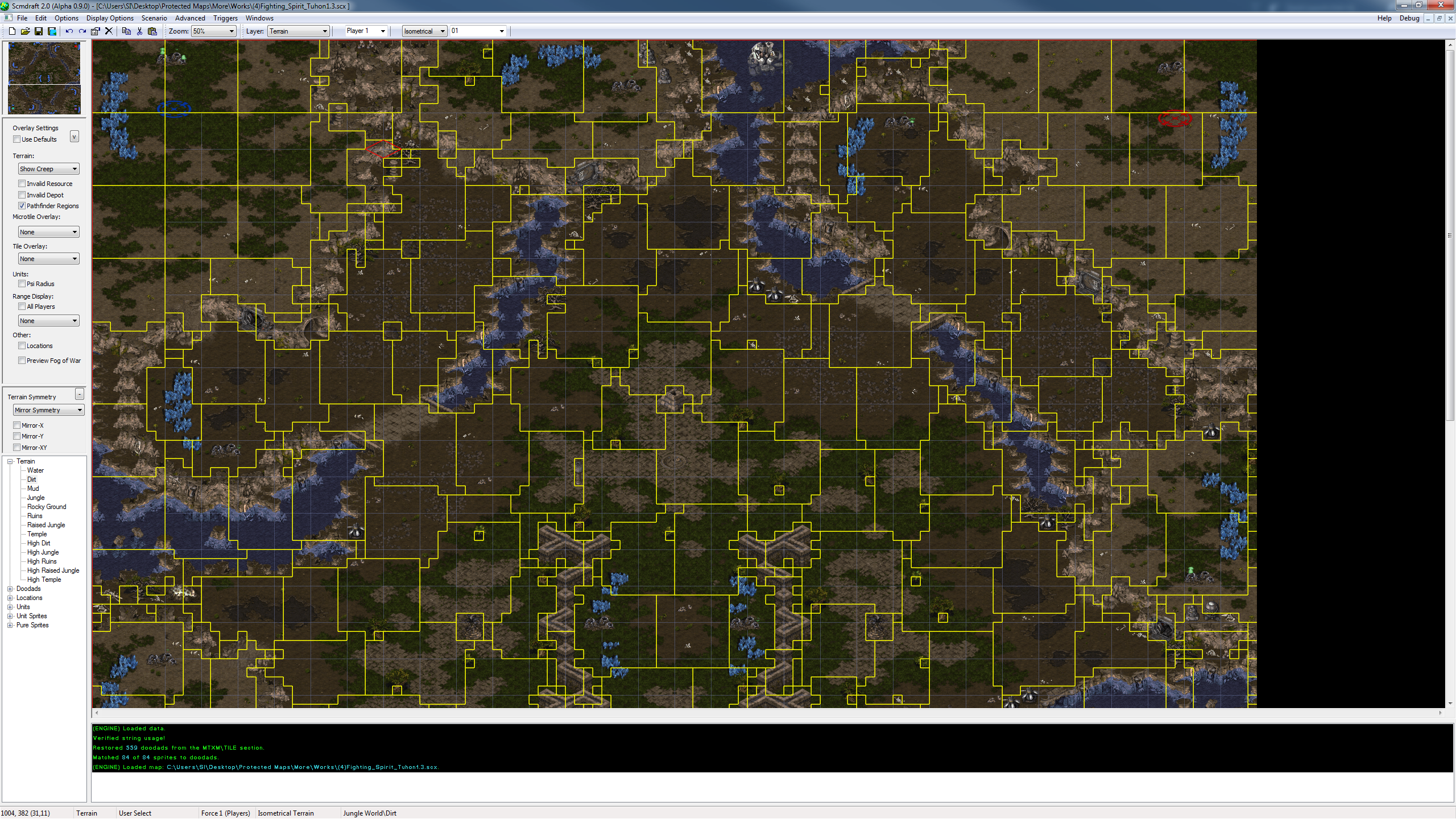This screenshot has height=819, width=1456.
Task: Click the Paste clipboard icon
Action: coord(152,31)
